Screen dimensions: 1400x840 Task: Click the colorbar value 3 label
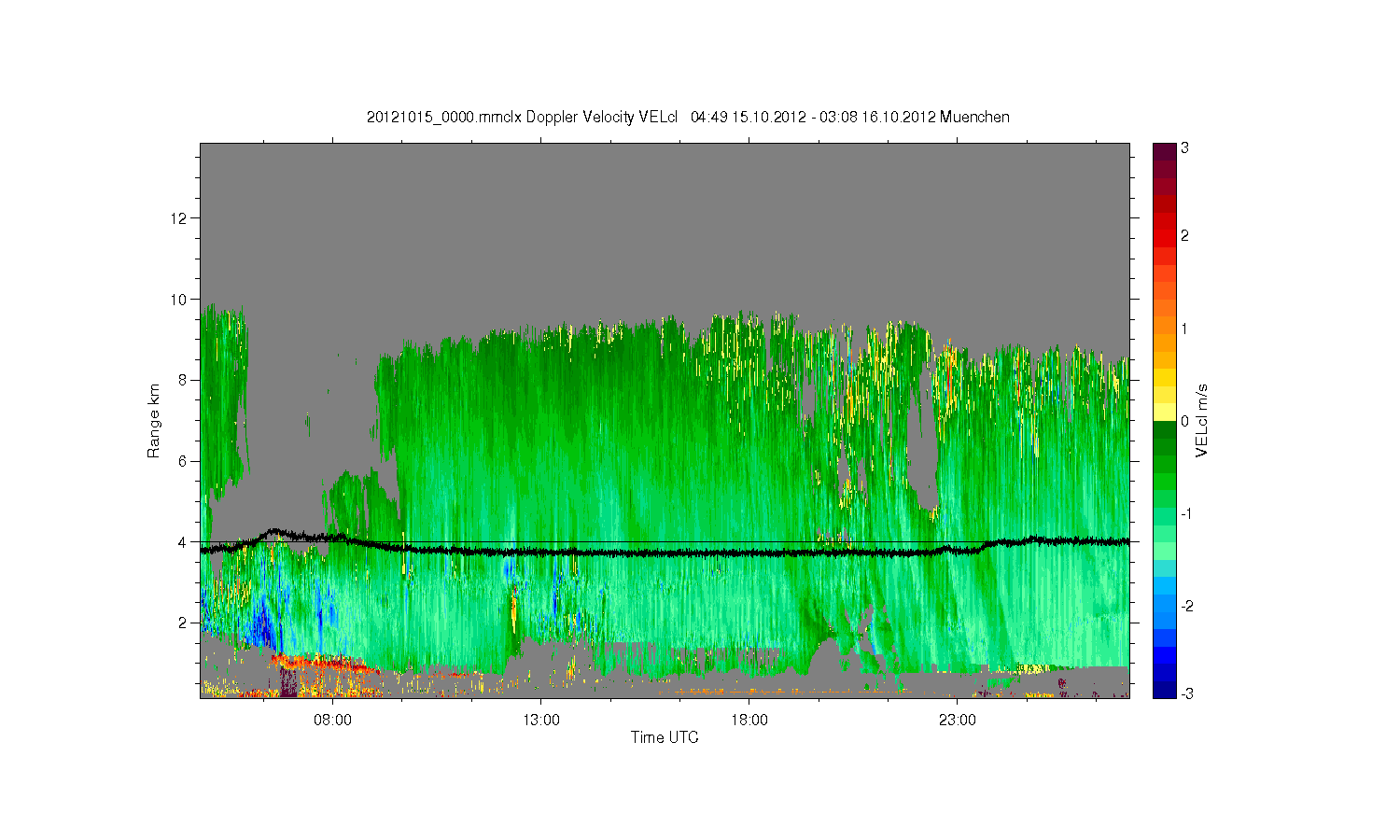pos(1184,148)
